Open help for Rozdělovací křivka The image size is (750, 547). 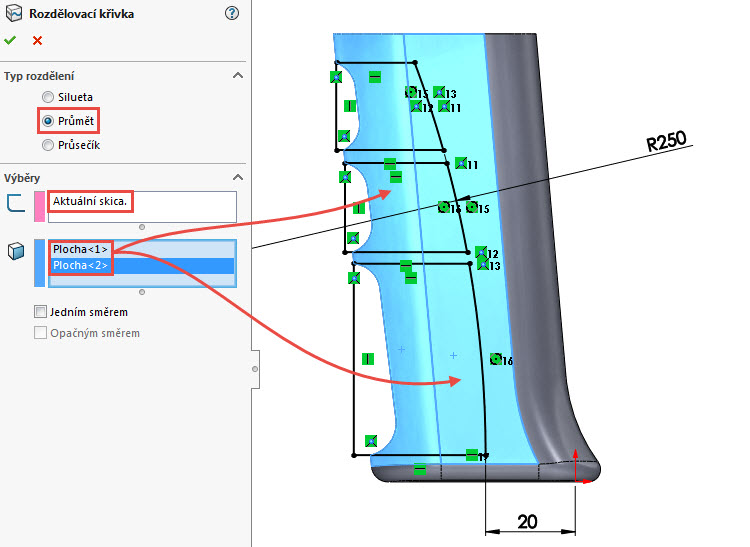point(232,13)
